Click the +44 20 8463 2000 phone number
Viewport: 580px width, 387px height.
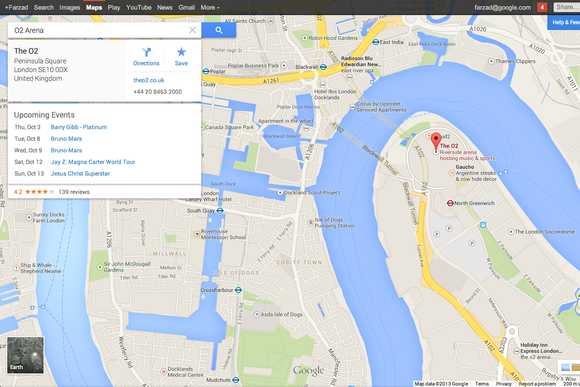pyautogui.click(x=158, y=92)
